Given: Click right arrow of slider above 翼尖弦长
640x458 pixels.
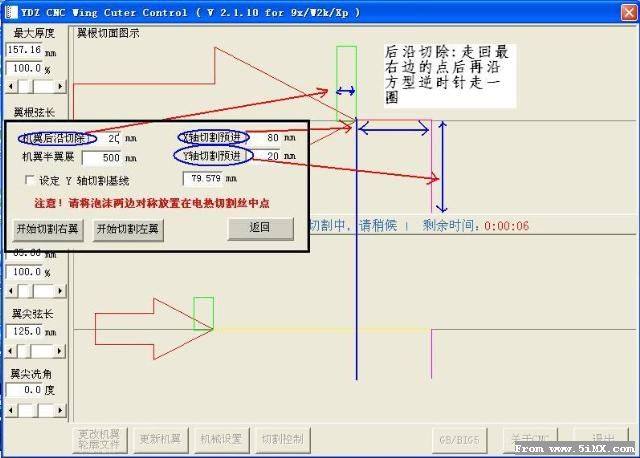Looking at the screenshot, I should pos(60,291).
